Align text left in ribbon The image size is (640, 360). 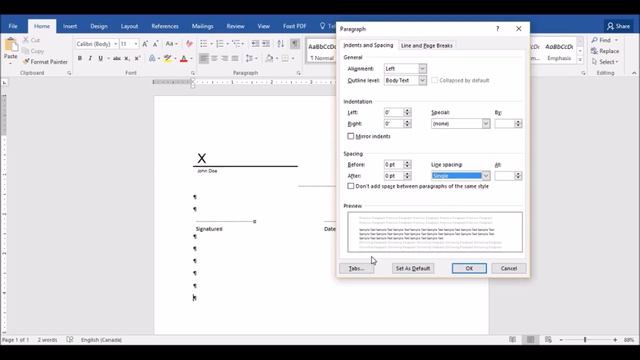(x=204, y=58)
